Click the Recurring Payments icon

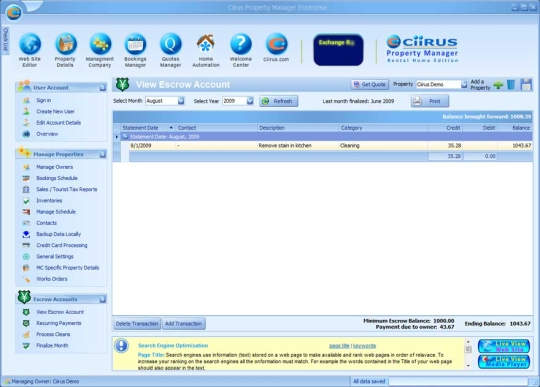(26, 323)
